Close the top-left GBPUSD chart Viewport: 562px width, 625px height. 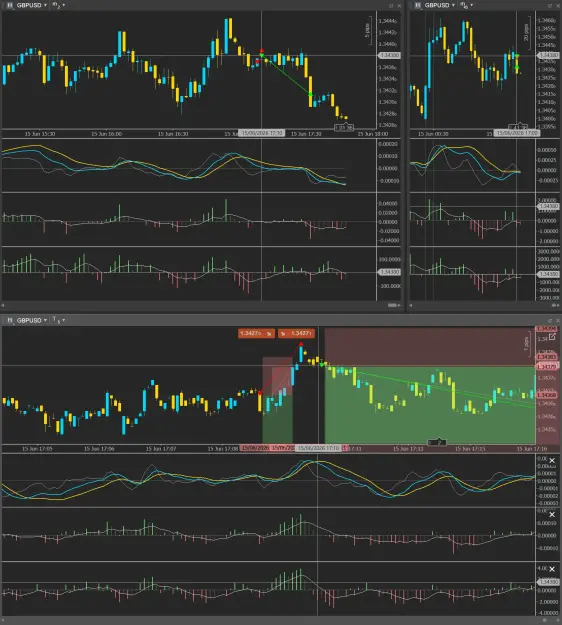point(399,6)
